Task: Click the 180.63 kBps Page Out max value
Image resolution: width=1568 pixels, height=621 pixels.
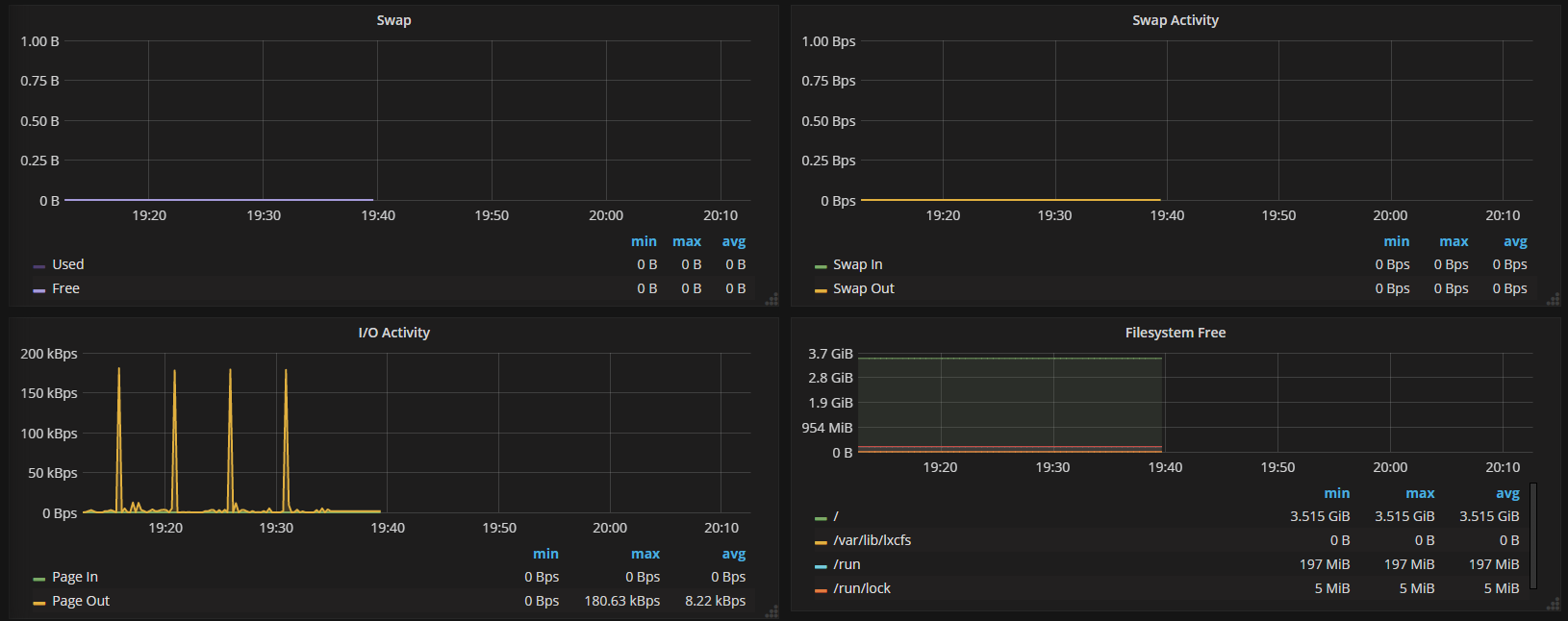Action: tap(622, 601)
